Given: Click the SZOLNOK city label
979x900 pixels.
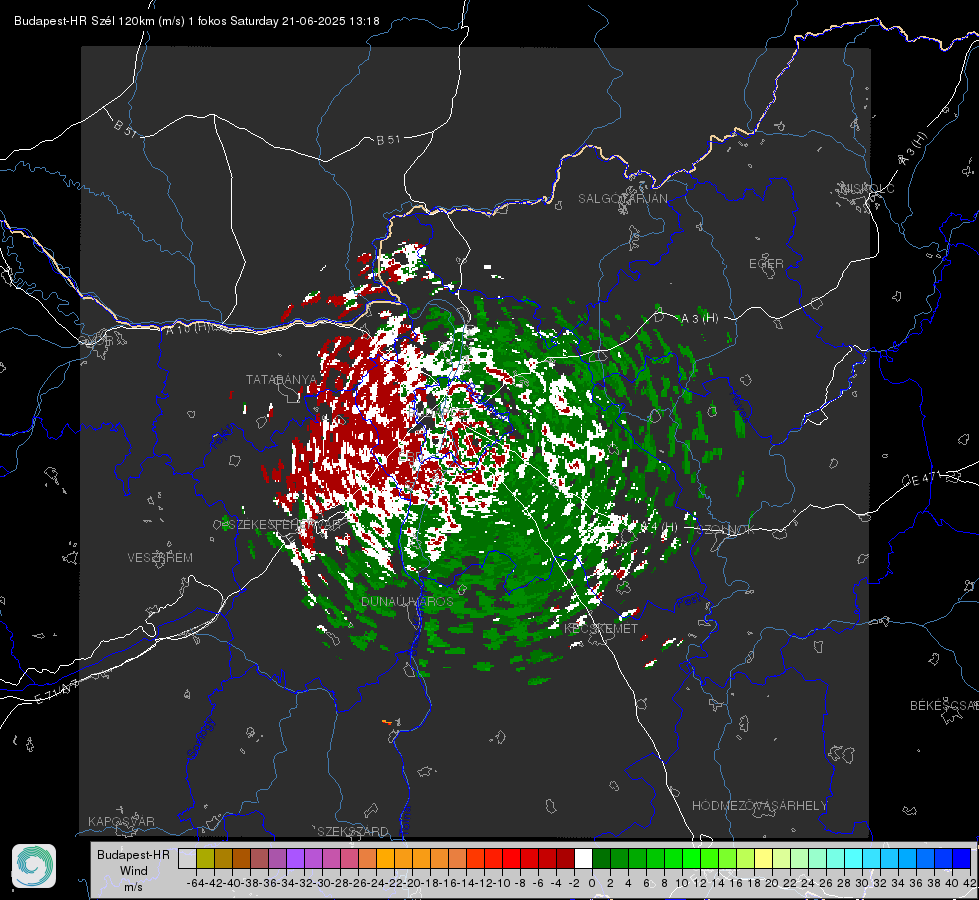Looking at the screenshot, I should tap(726, 529).
